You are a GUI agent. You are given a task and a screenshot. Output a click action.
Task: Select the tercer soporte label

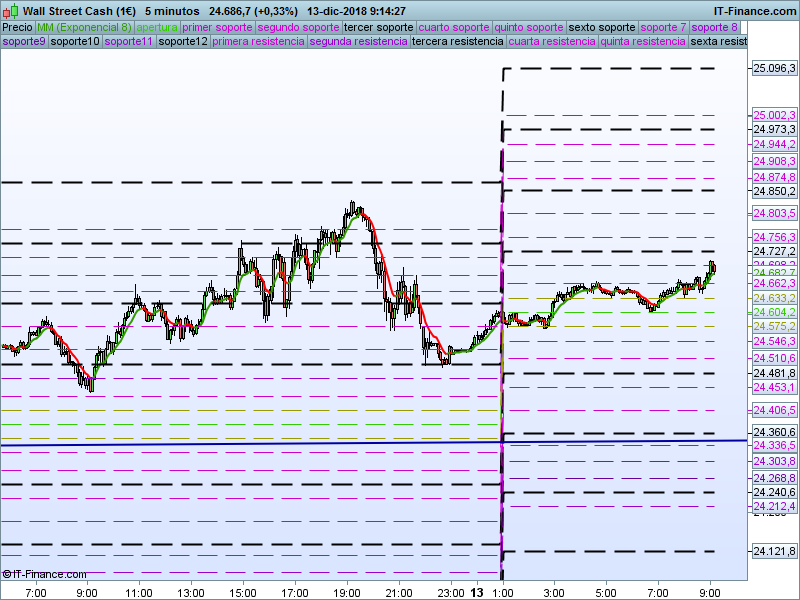[x=379, y=28]
